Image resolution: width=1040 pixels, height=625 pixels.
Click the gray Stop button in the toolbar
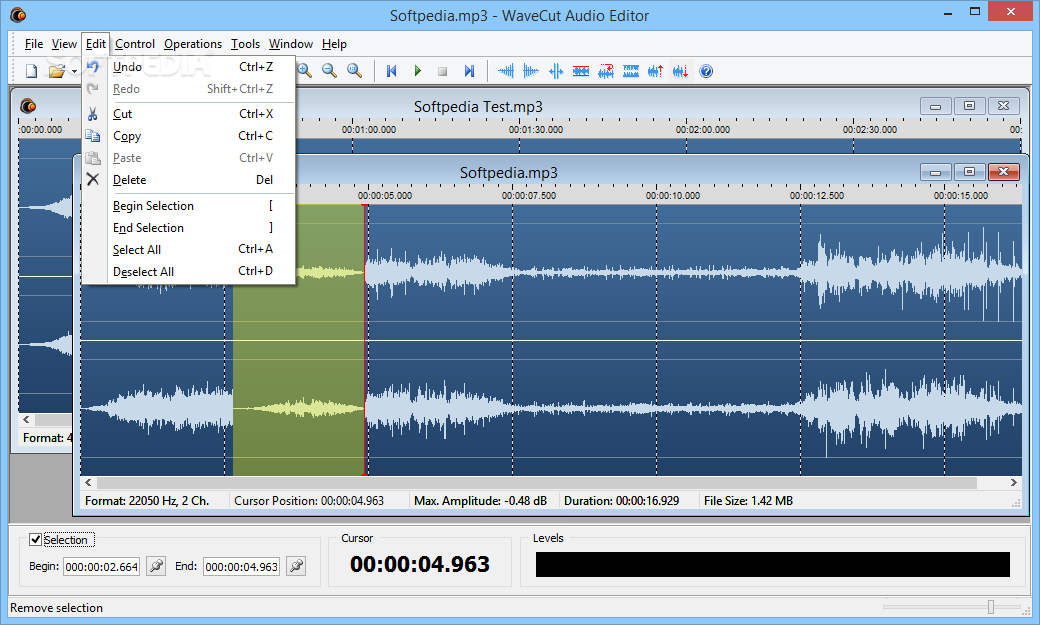click(442, 71)
